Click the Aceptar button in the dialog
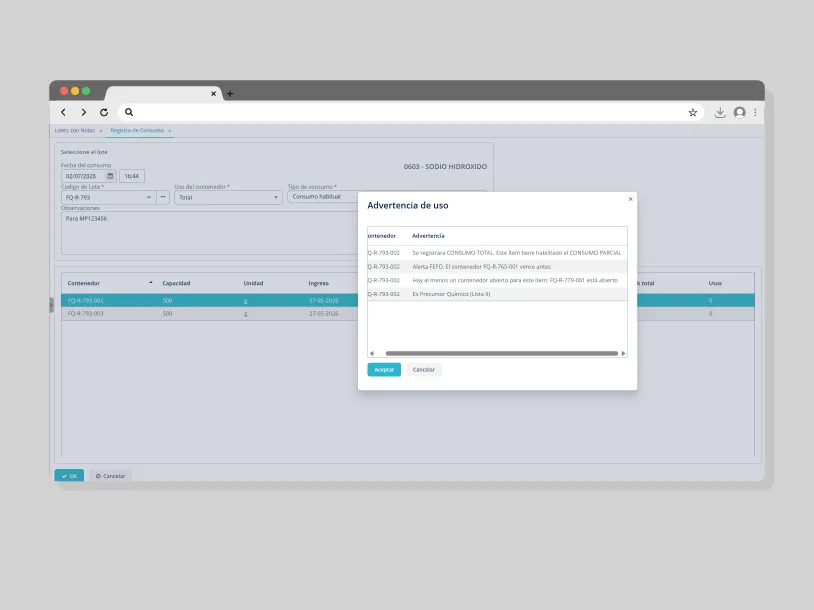 point(384,370)
